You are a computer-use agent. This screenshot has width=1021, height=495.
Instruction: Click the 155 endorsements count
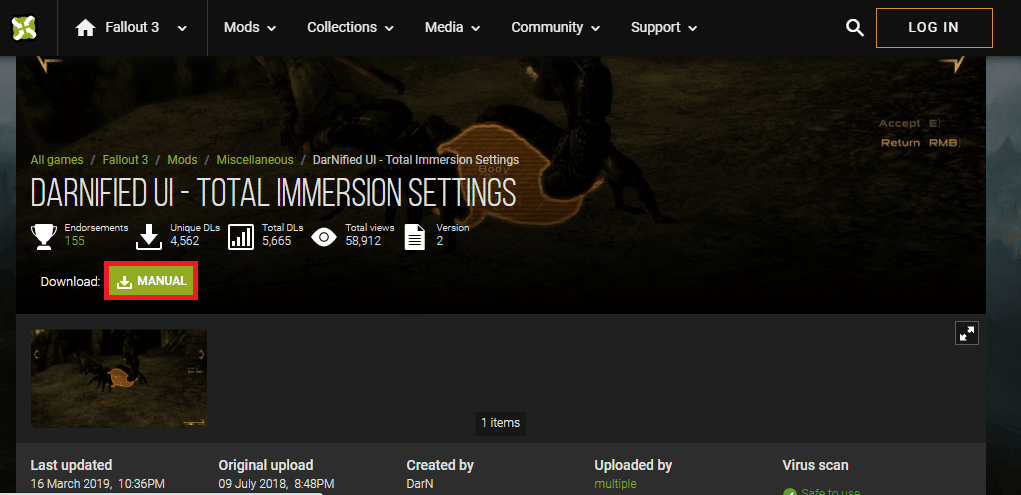tap(74, 241)
